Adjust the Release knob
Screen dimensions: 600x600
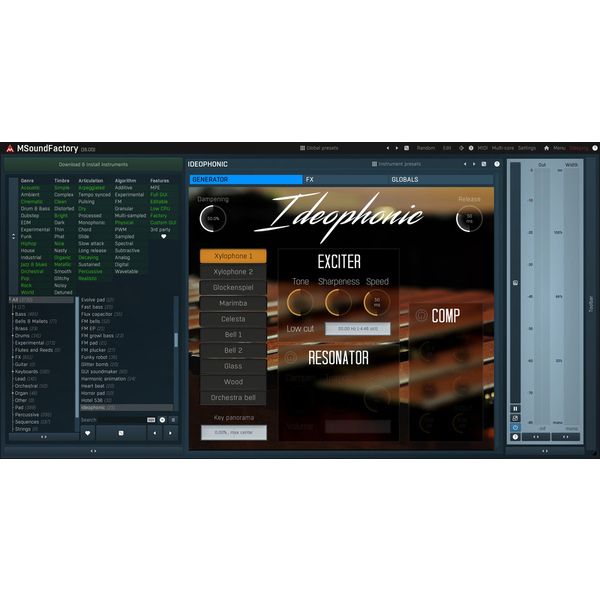tap(469, 218)
